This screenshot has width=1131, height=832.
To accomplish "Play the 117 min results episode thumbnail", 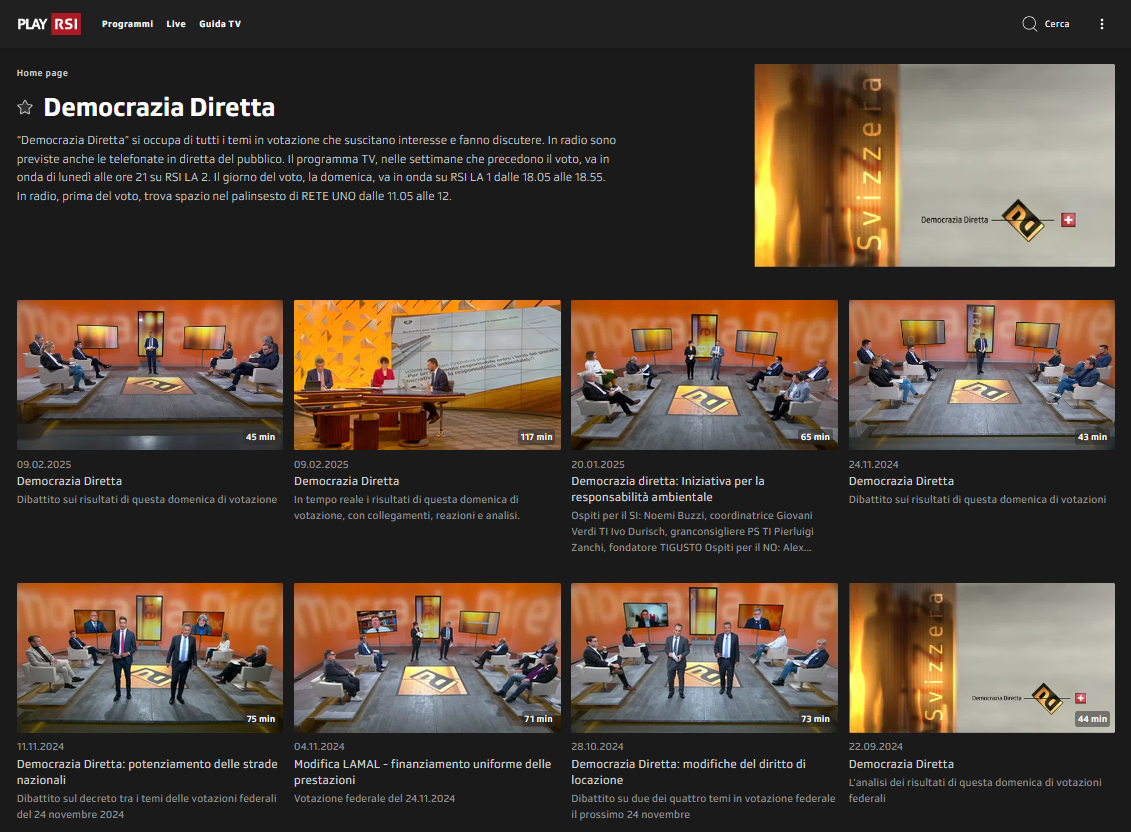I will click(x=427, y=375).
